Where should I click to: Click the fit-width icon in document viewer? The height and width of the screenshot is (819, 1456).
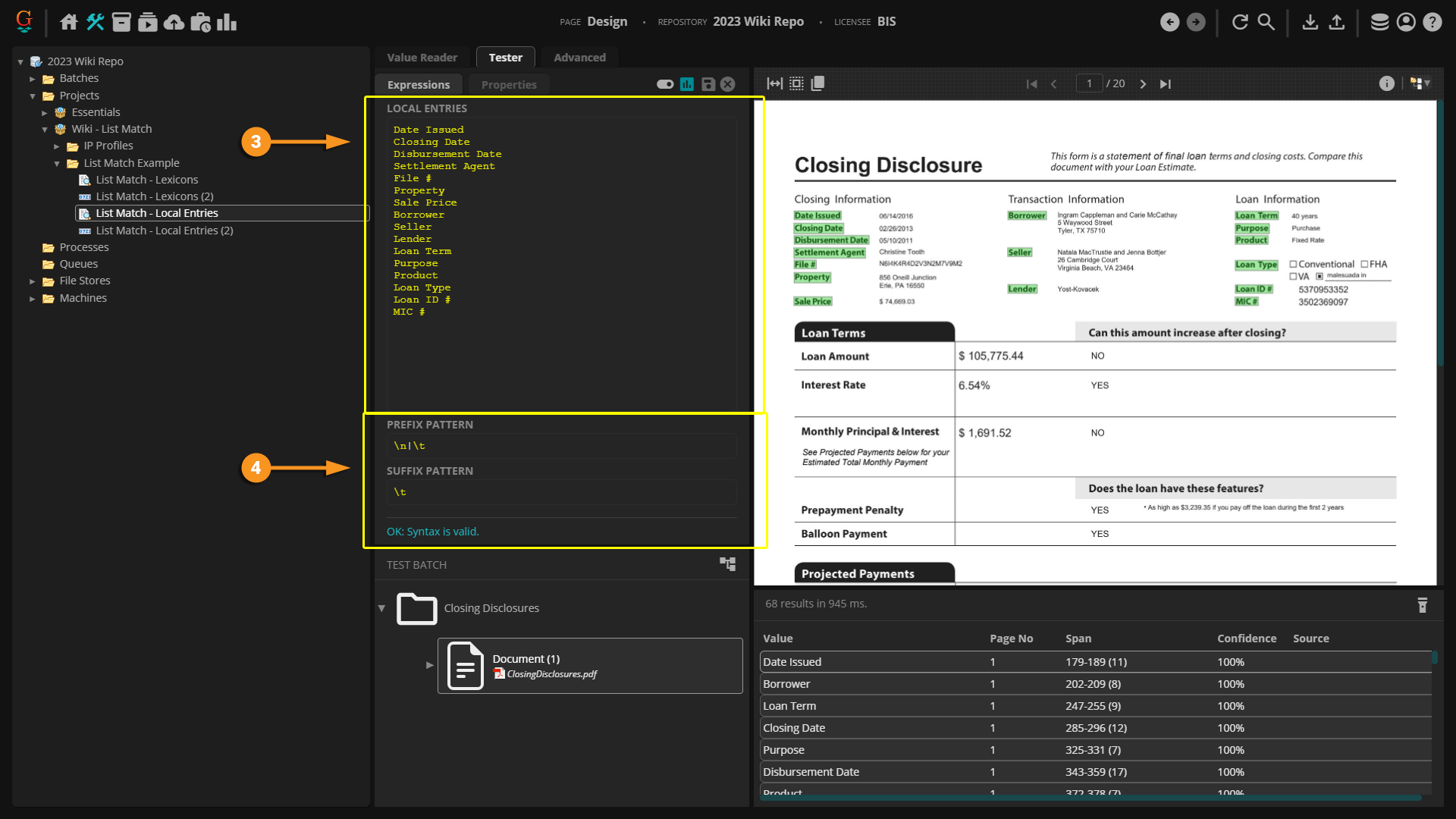pos(774,83)
